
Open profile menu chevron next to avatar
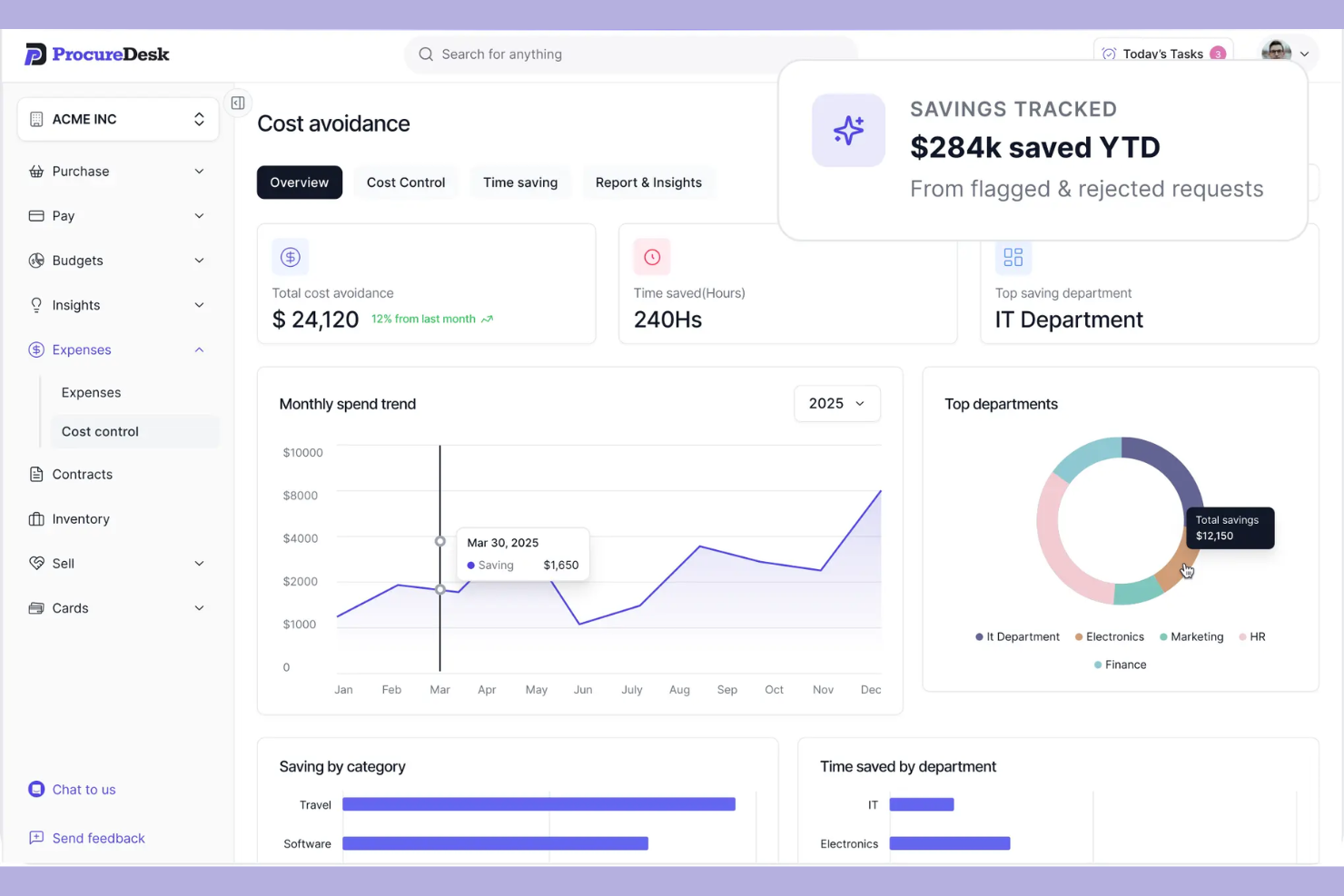tap(1305, 54)
